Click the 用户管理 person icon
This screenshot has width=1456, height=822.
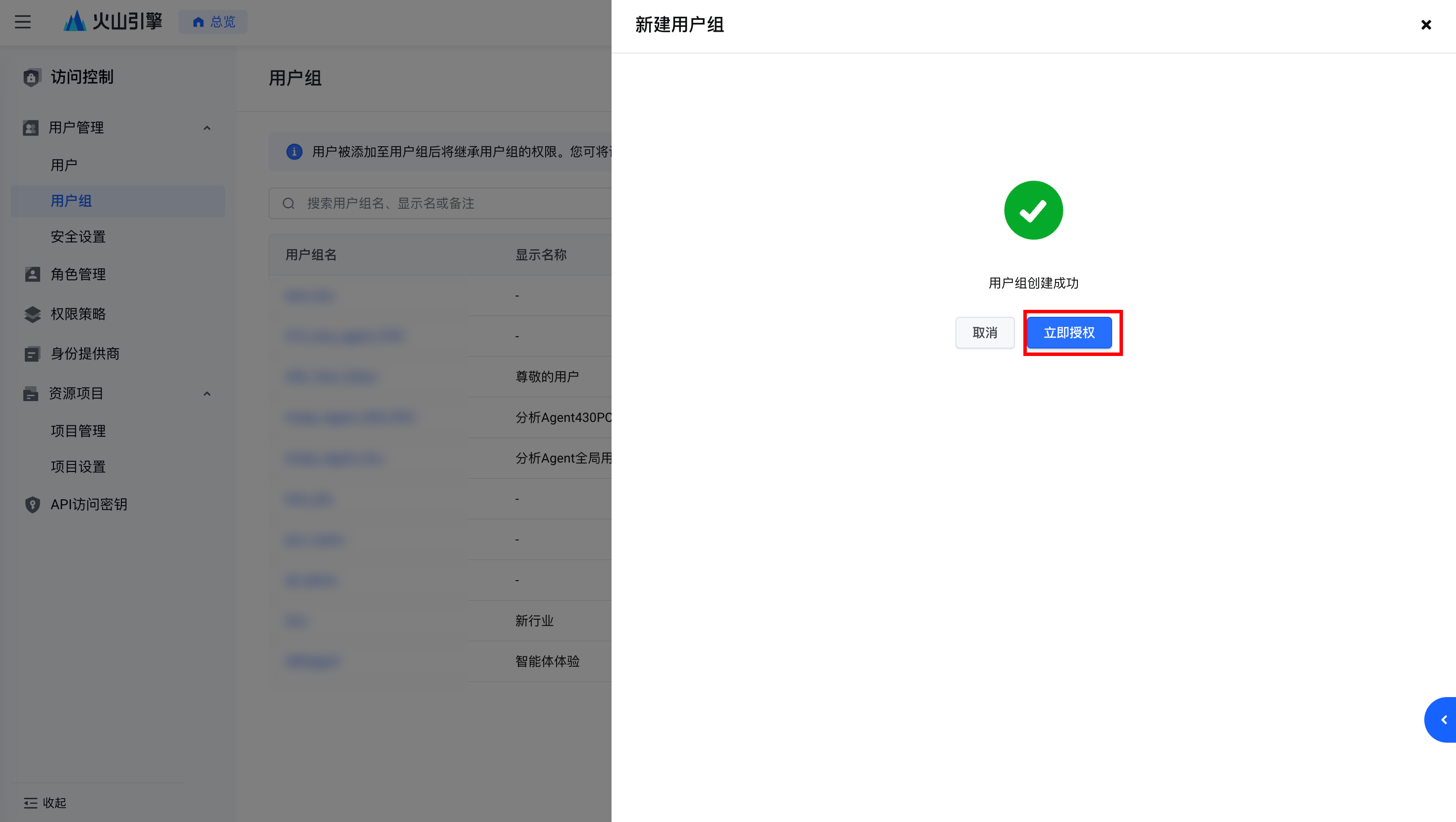click(x=31, y=128)
